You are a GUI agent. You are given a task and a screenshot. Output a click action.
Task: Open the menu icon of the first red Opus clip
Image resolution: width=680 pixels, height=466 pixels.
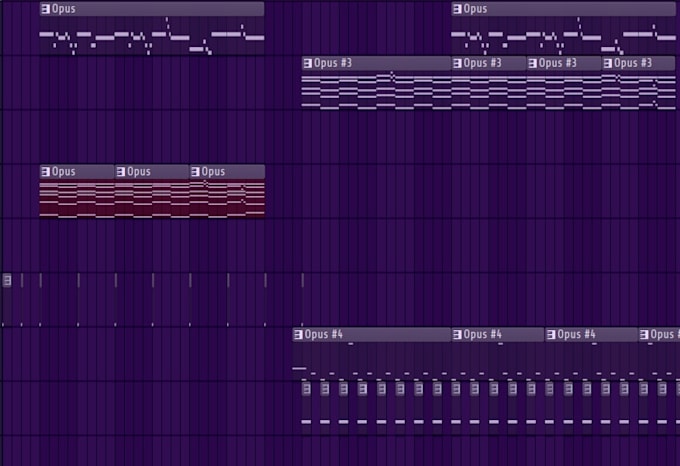(x=46, y=172)
